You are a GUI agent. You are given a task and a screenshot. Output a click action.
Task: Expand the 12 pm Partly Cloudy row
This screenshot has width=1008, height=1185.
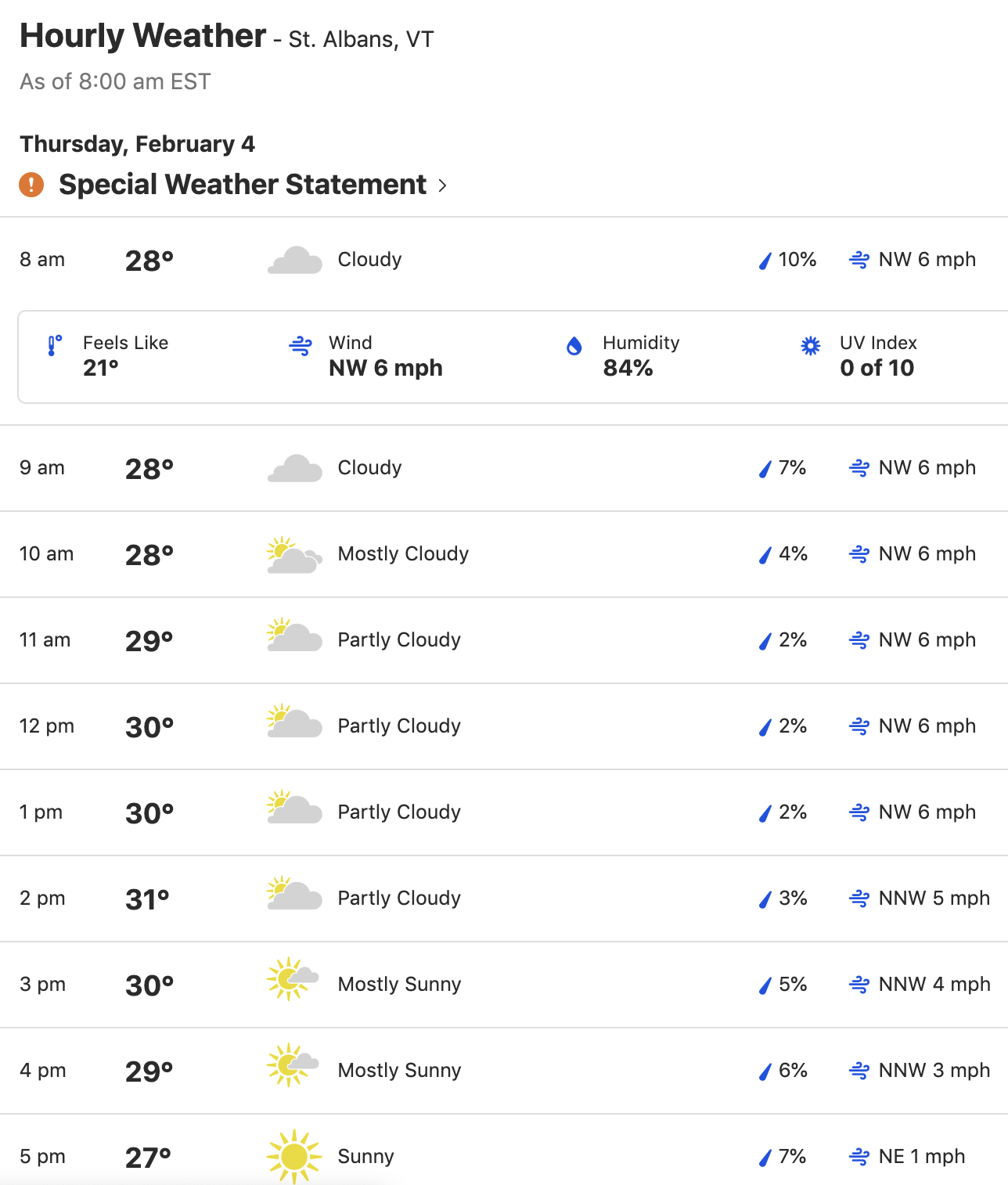pos(501,726)
